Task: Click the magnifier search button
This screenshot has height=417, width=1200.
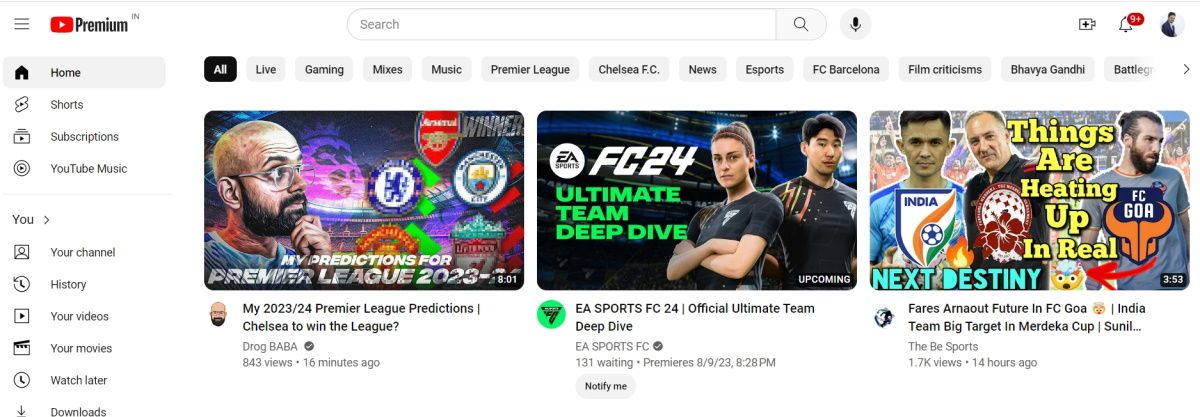Action: (801, 24)
